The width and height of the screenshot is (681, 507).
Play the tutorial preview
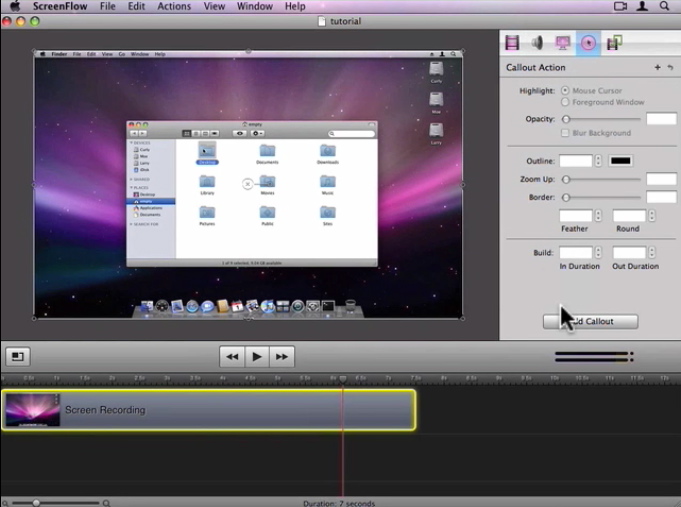(257, 357)
